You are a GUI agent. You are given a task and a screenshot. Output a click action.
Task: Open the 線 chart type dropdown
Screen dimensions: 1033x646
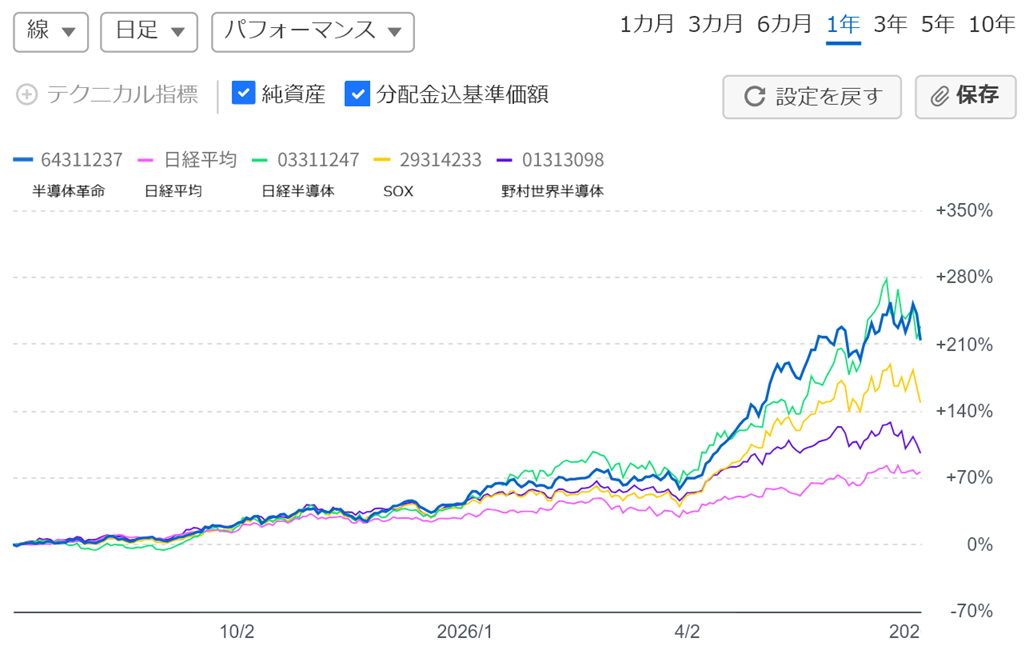51,32
